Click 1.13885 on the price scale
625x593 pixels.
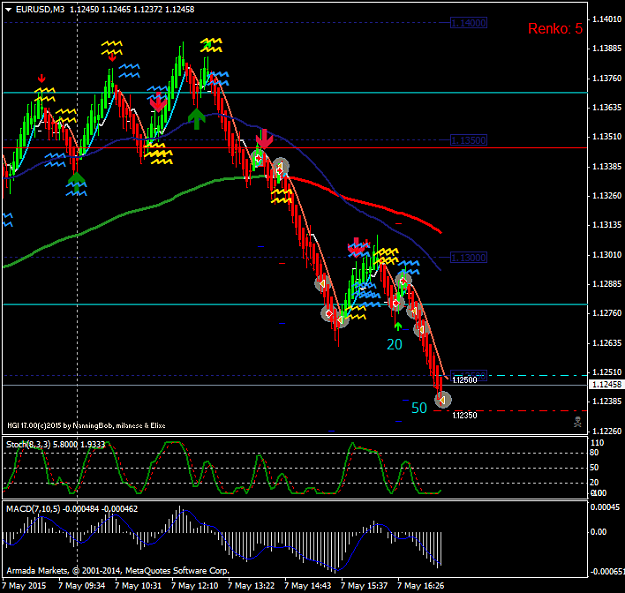[x=607, y=48]
